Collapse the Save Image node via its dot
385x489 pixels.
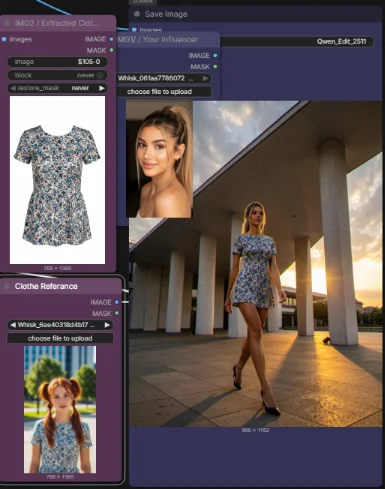click(137, 14)
